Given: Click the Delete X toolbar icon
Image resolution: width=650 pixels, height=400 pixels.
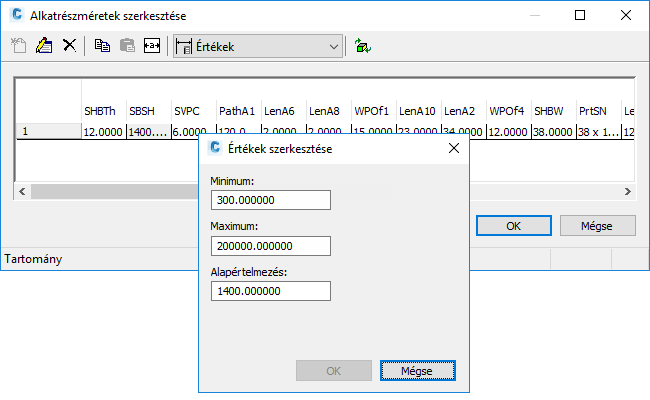Looking at the screenshot, I should [x=69, y=45].
